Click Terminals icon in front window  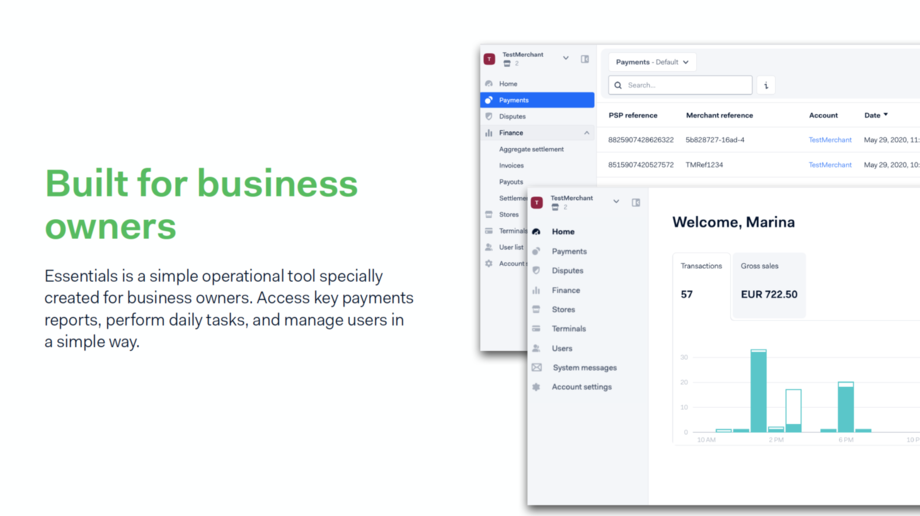[536, 329]
